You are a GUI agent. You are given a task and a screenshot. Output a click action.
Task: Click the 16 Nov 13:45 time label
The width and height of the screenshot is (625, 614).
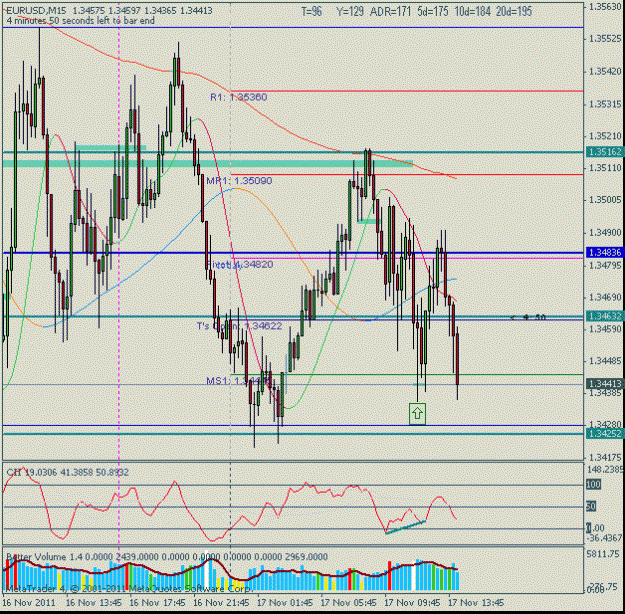tap(94, 602)
